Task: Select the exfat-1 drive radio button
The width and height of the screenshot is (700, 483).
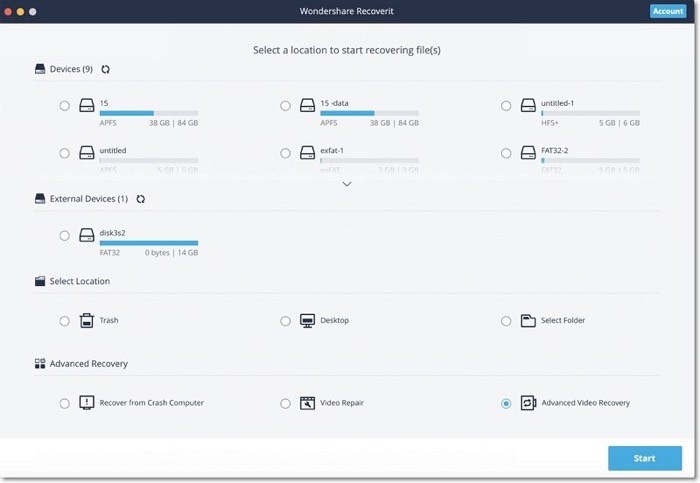Action: click(285, 154)
